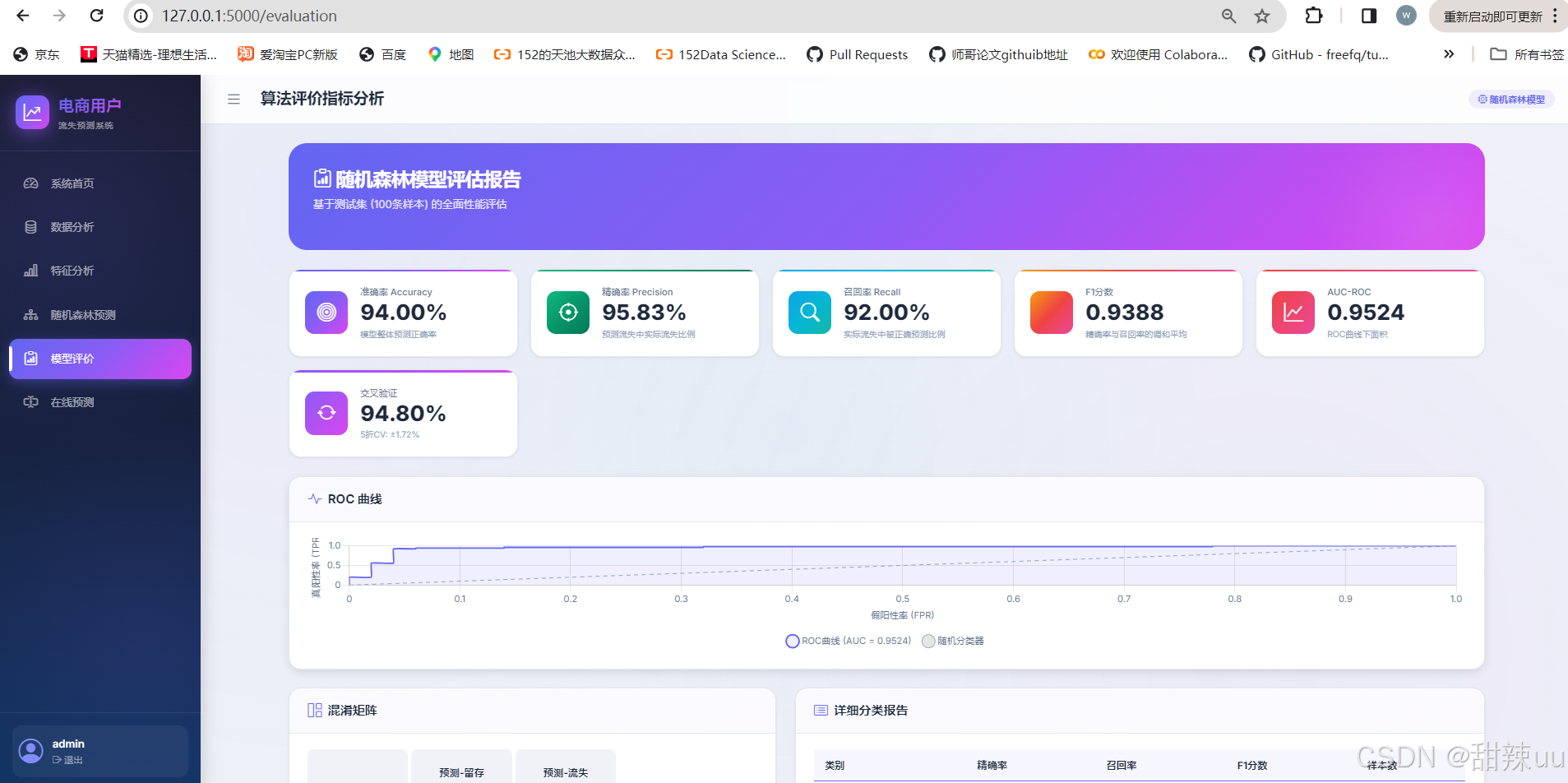Open the browser three-dot menu
1568x783 pixels.
pos(1555,16)
